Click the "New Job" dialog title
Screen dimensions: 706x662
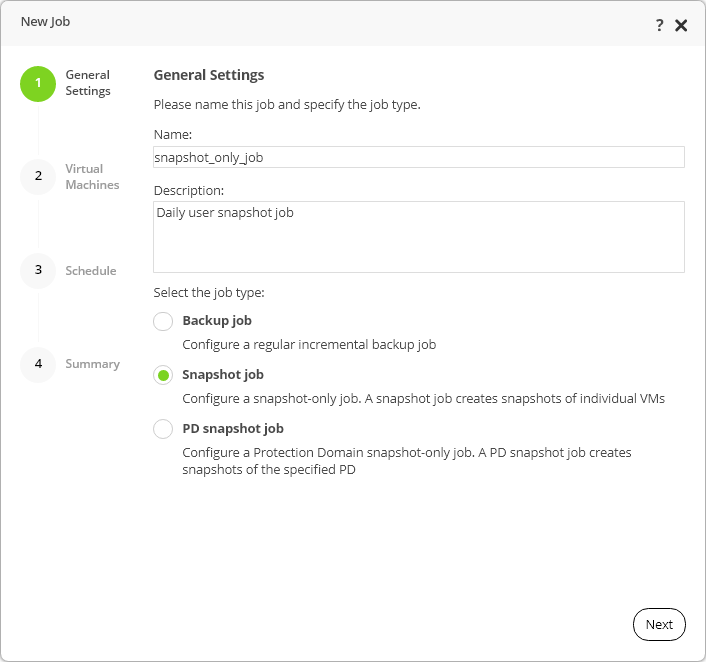pos(46,22)
